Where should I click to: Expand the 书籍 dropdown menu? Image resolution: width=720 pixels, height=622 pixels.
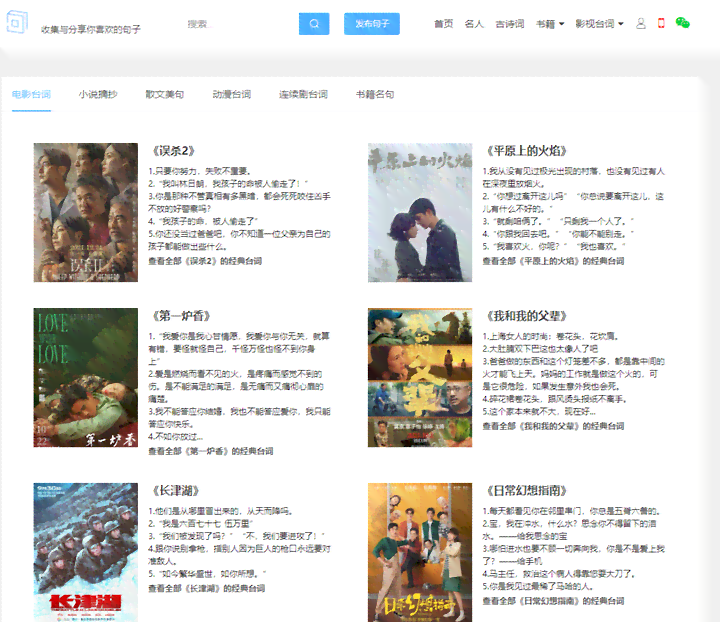(x=550, y=24)
